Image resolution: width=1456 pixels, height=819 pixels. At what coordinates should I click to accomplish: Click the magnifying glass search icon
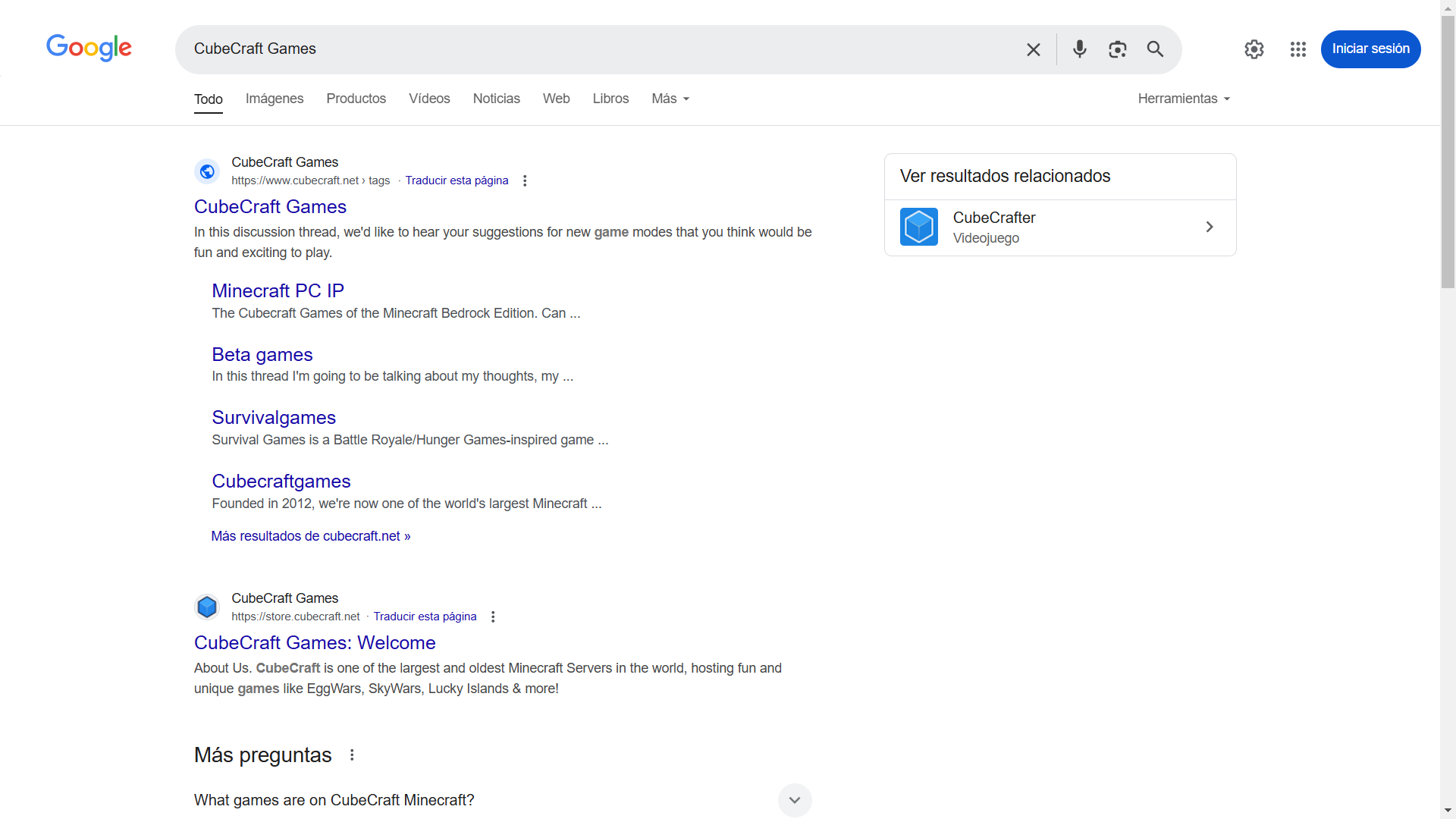pyautogui.click(x=1155, y=49)
